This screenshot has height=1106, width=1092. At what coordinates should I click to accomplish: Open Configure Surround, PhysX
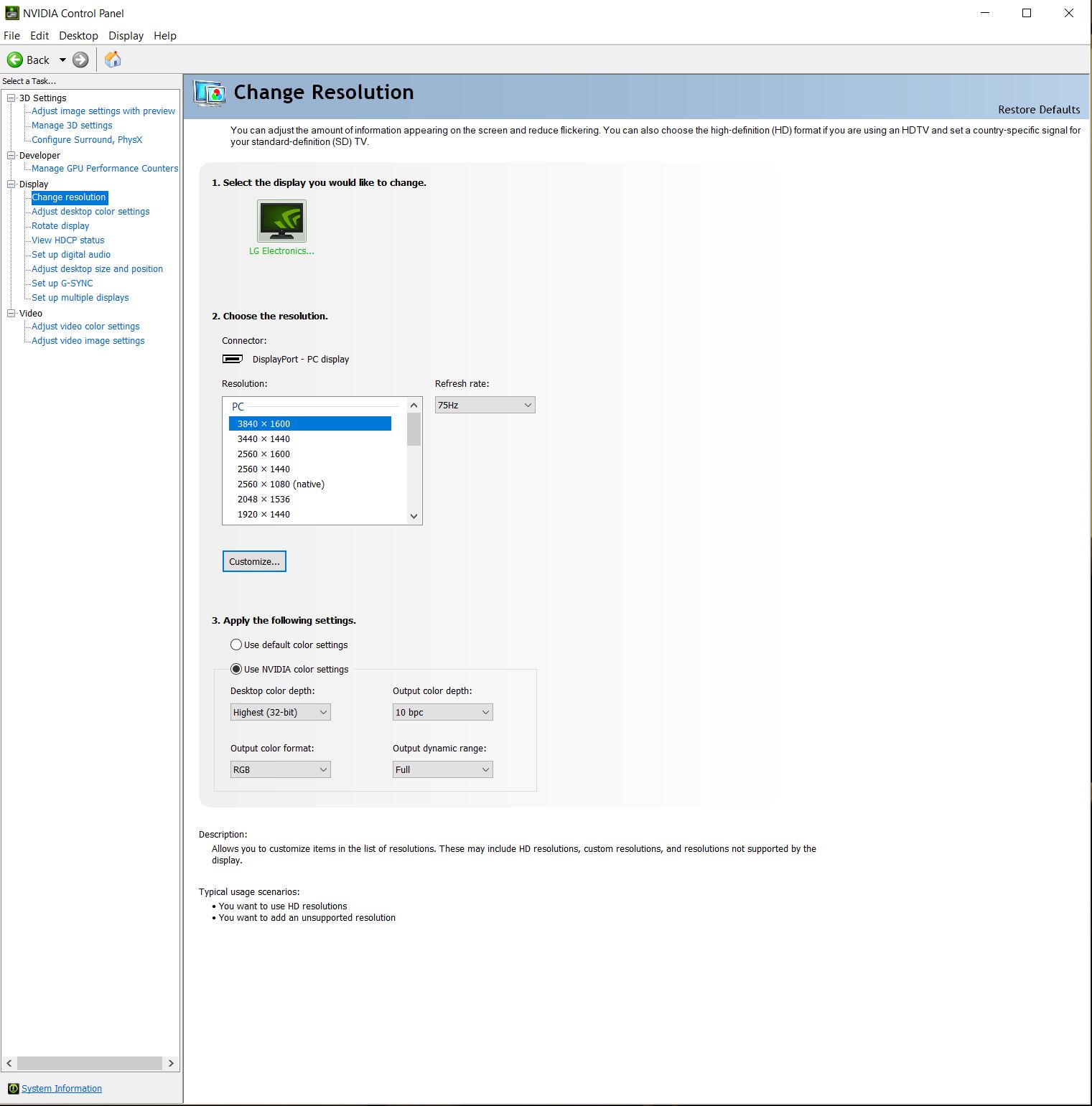pyautogui.click(x=87, y=140)
